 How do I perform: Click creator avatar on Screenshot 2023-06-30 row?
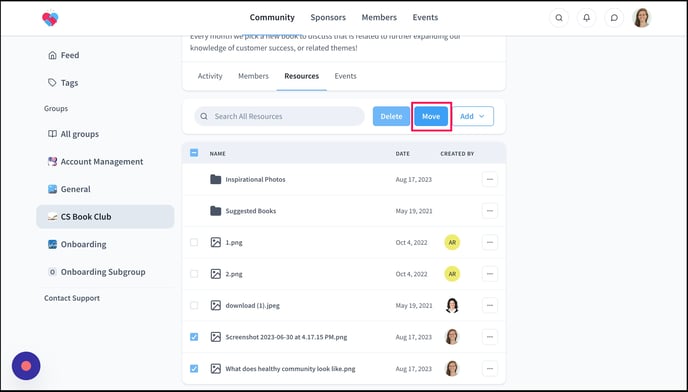pyautogui.click(x=452, y=337)
